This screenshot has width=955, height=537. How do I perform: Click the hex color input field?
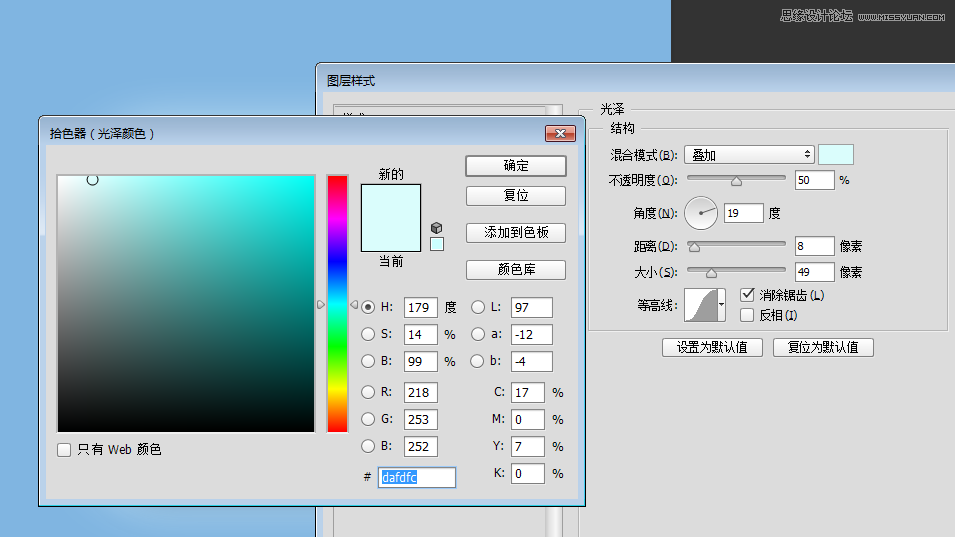click(x=417, y=478)
